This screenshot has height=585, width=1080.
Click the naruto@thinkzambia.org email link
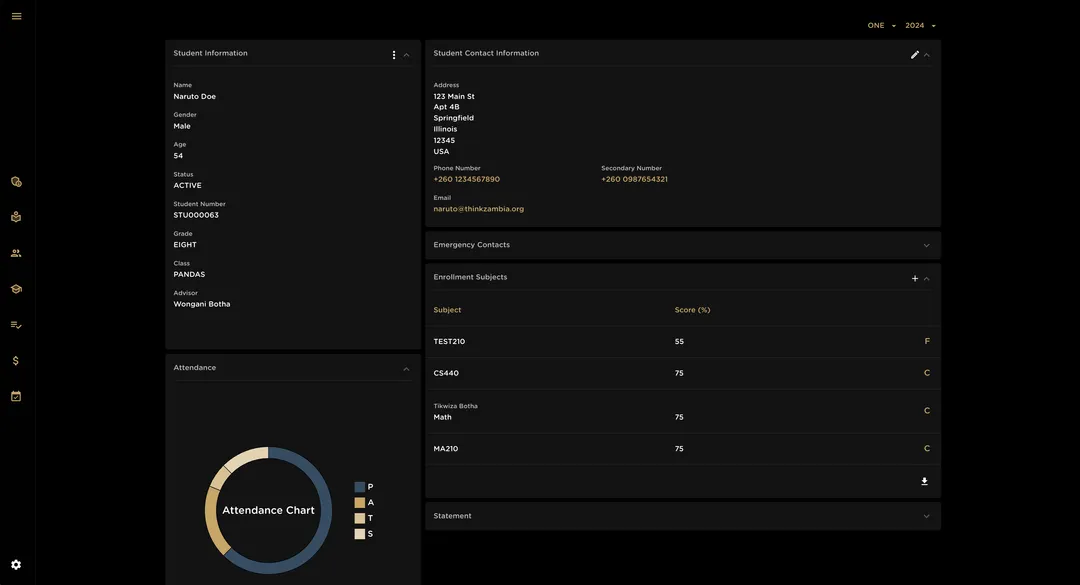tap(478, 209)
